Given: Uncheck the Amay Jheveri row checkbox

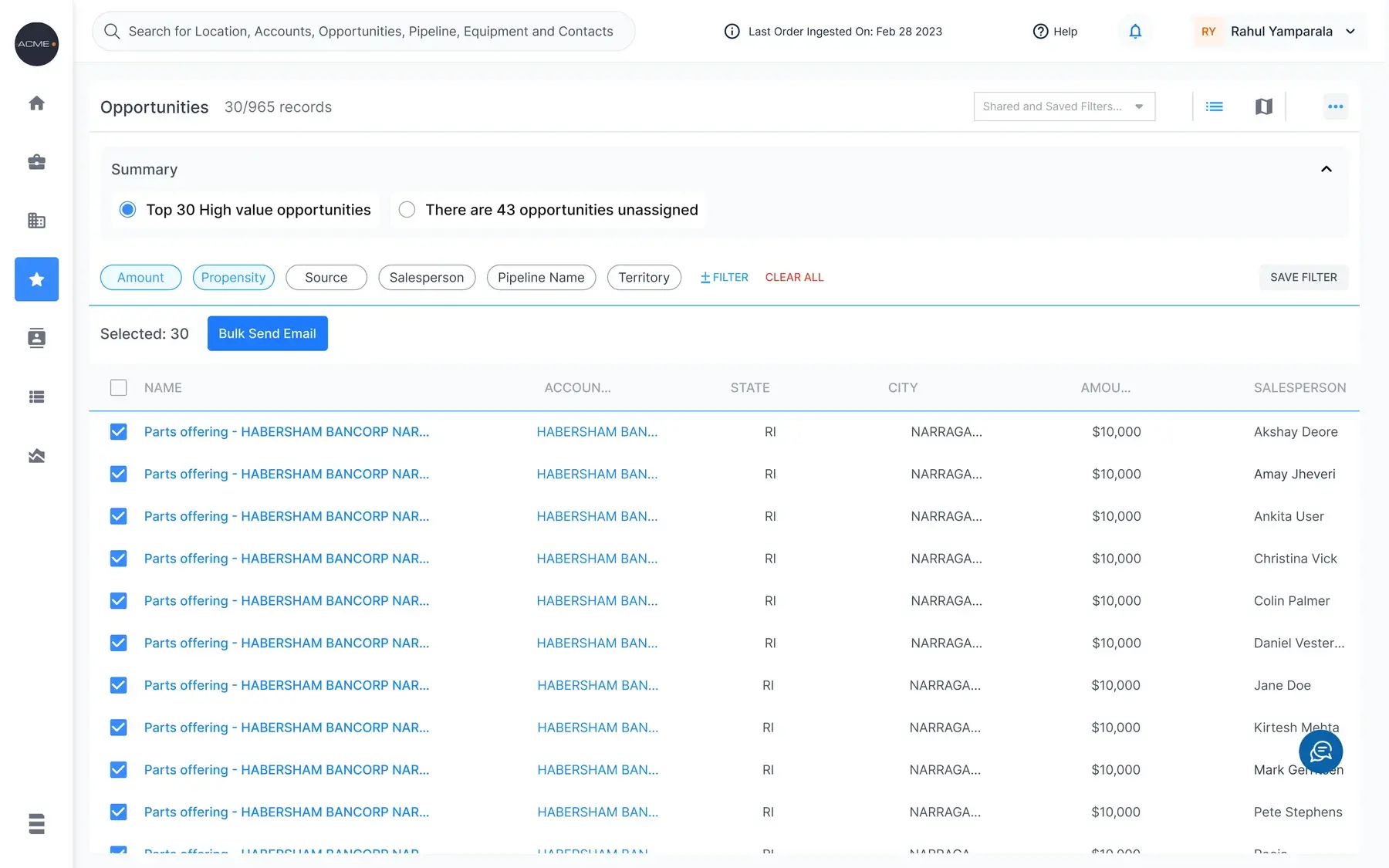Looking at the screenshot, I should [x=118, y=474].
